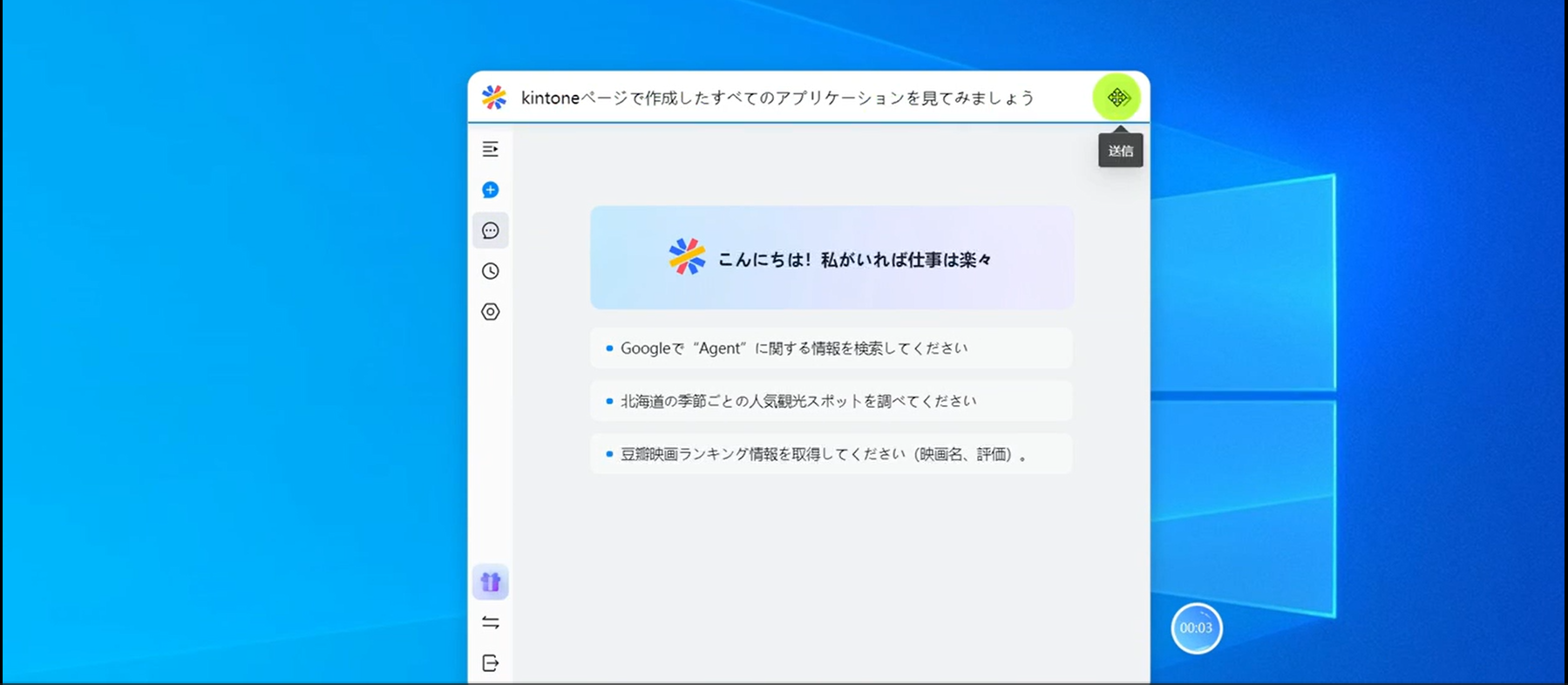Screen dimensions: 1568x685
Task: Click the 00:03 circular timer
Action: (x=1196, y=628)
